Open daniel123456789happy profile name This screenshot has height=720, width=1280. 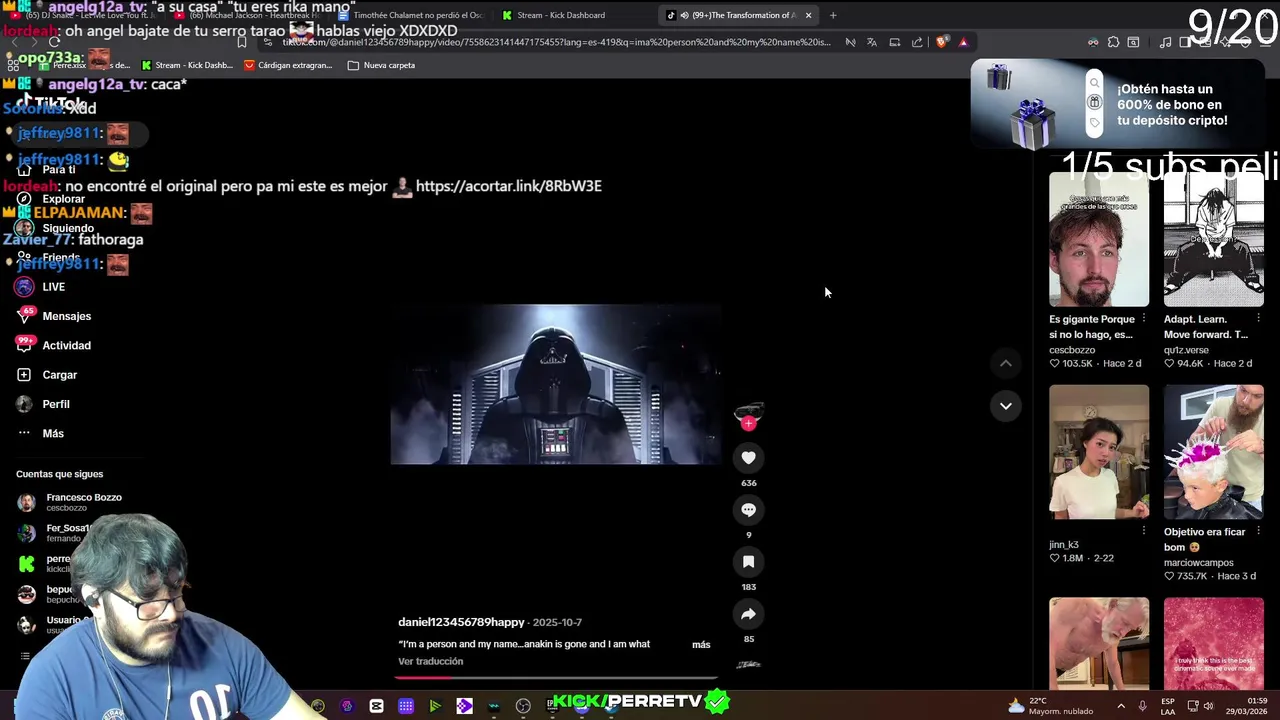[461, 622]
